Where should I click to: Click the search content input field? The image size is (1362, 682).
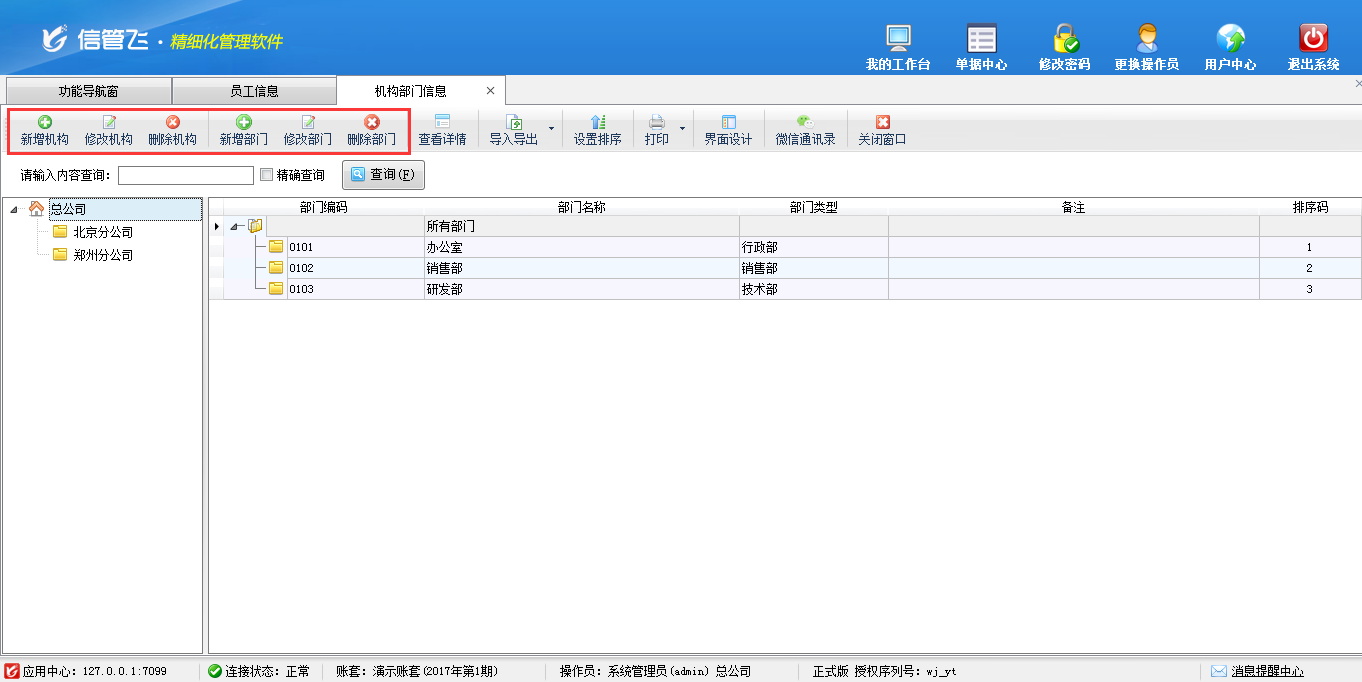pos(186,176)
